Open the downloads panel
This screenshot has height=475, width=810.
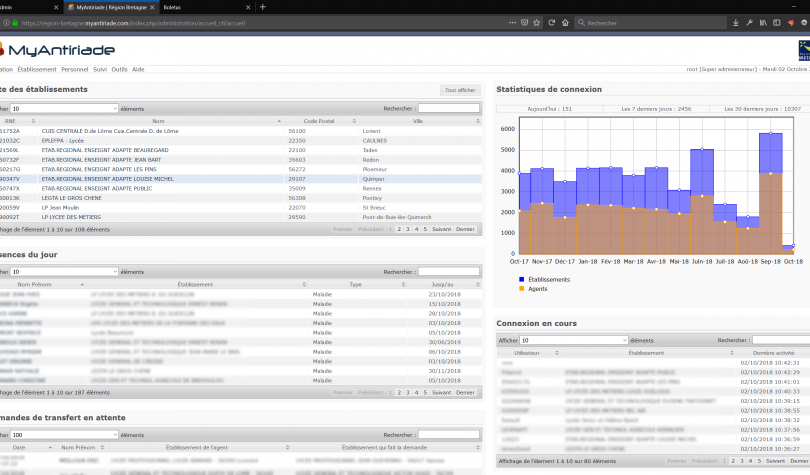point(736,23)
